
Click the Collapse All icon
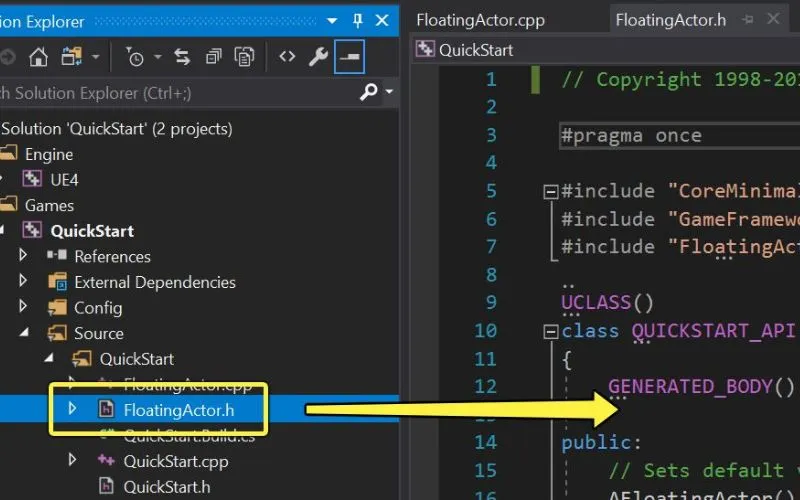(x=213, y=57)
